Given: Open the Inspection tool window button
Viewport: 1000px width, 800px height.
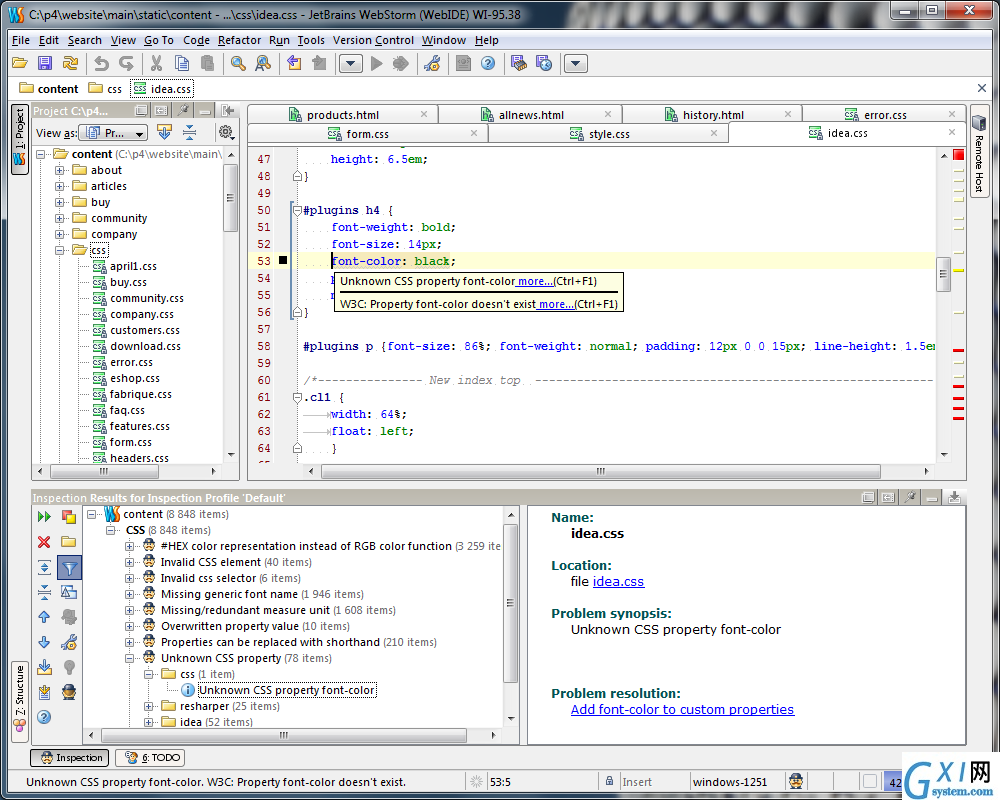Looking at the screenshot, I should pyautogui.click(x=70, y=757).
